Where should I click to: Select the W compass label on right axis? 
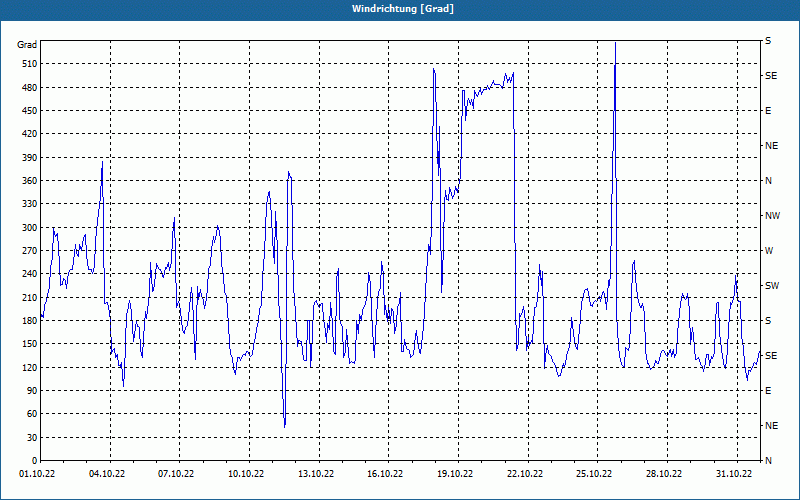click(769, 251)
